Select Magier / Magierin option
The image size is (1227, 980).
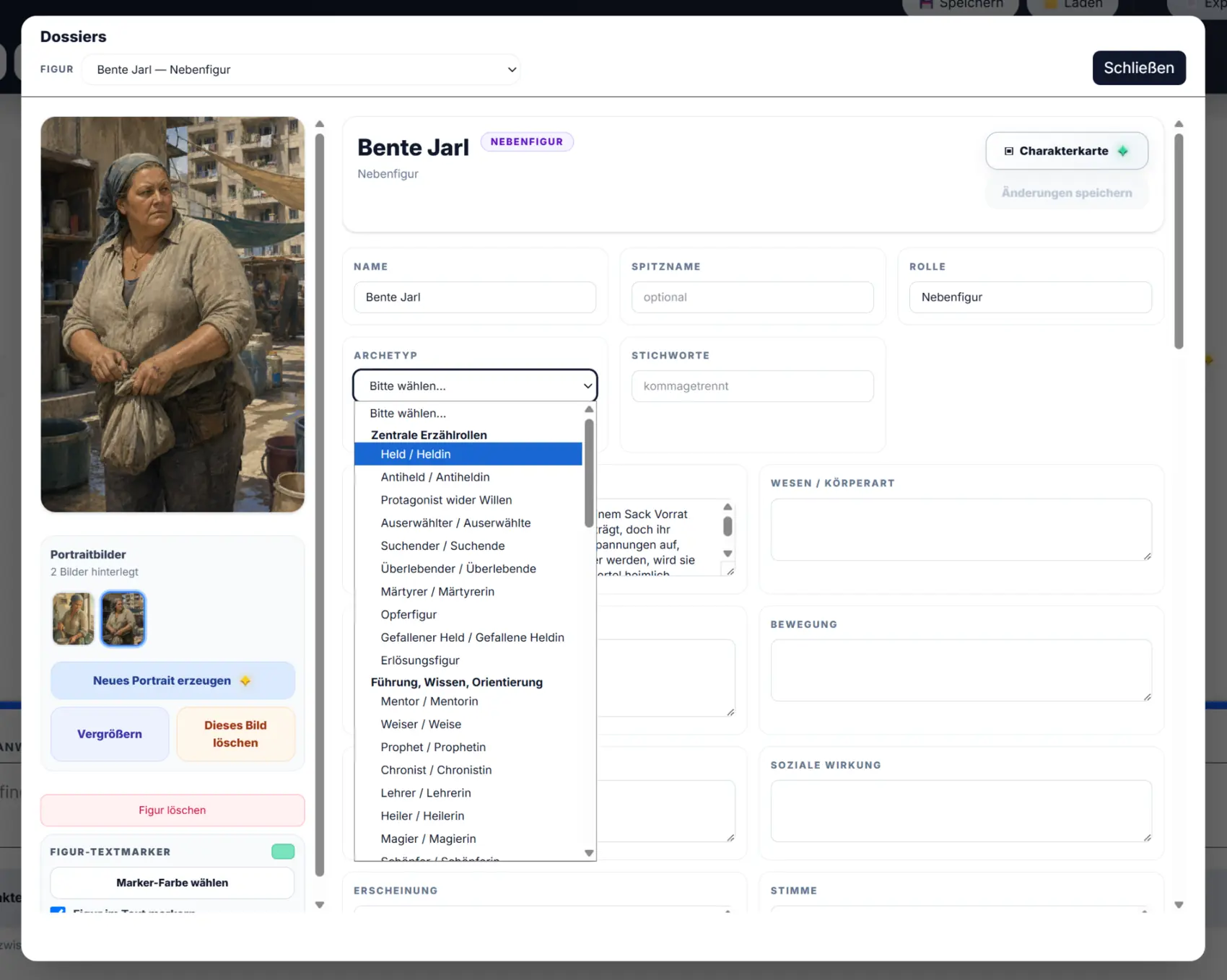(x=468, y=839)
